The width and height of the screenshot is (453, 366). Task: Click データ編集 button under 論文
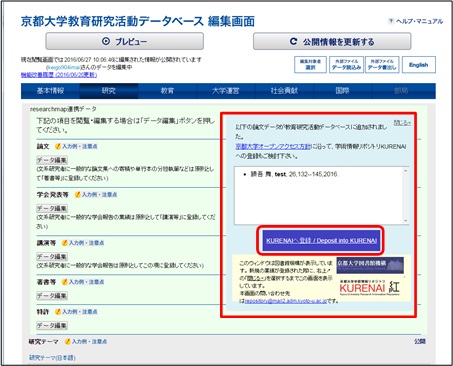[52, 160]
